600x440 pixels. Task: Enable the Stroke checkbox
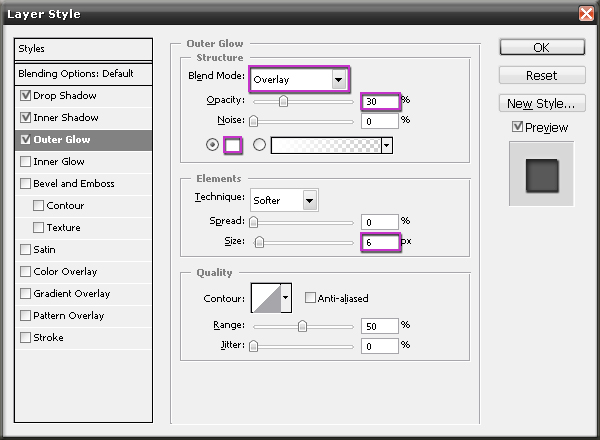click(x=25, y=337)
